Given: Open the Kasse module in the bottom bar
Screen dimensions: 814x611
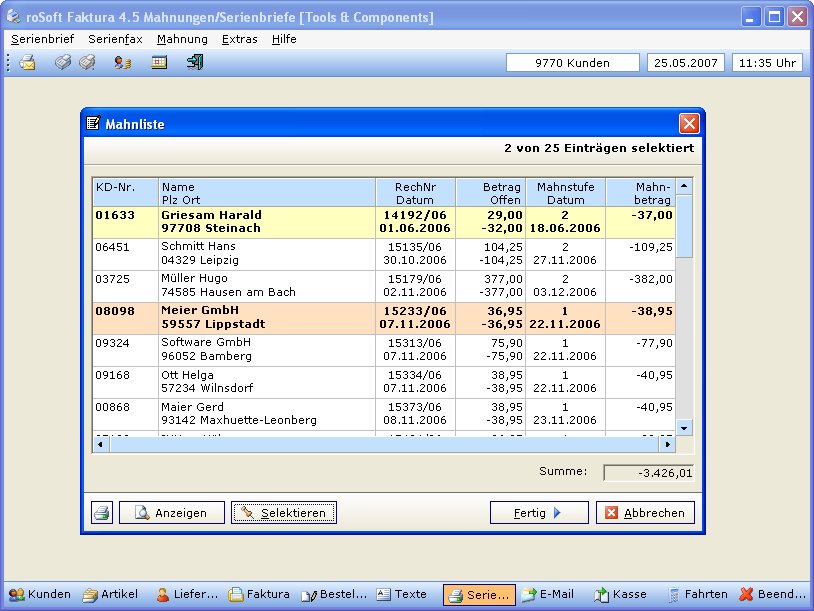Looking at the screenshot, I should [620, 594].
